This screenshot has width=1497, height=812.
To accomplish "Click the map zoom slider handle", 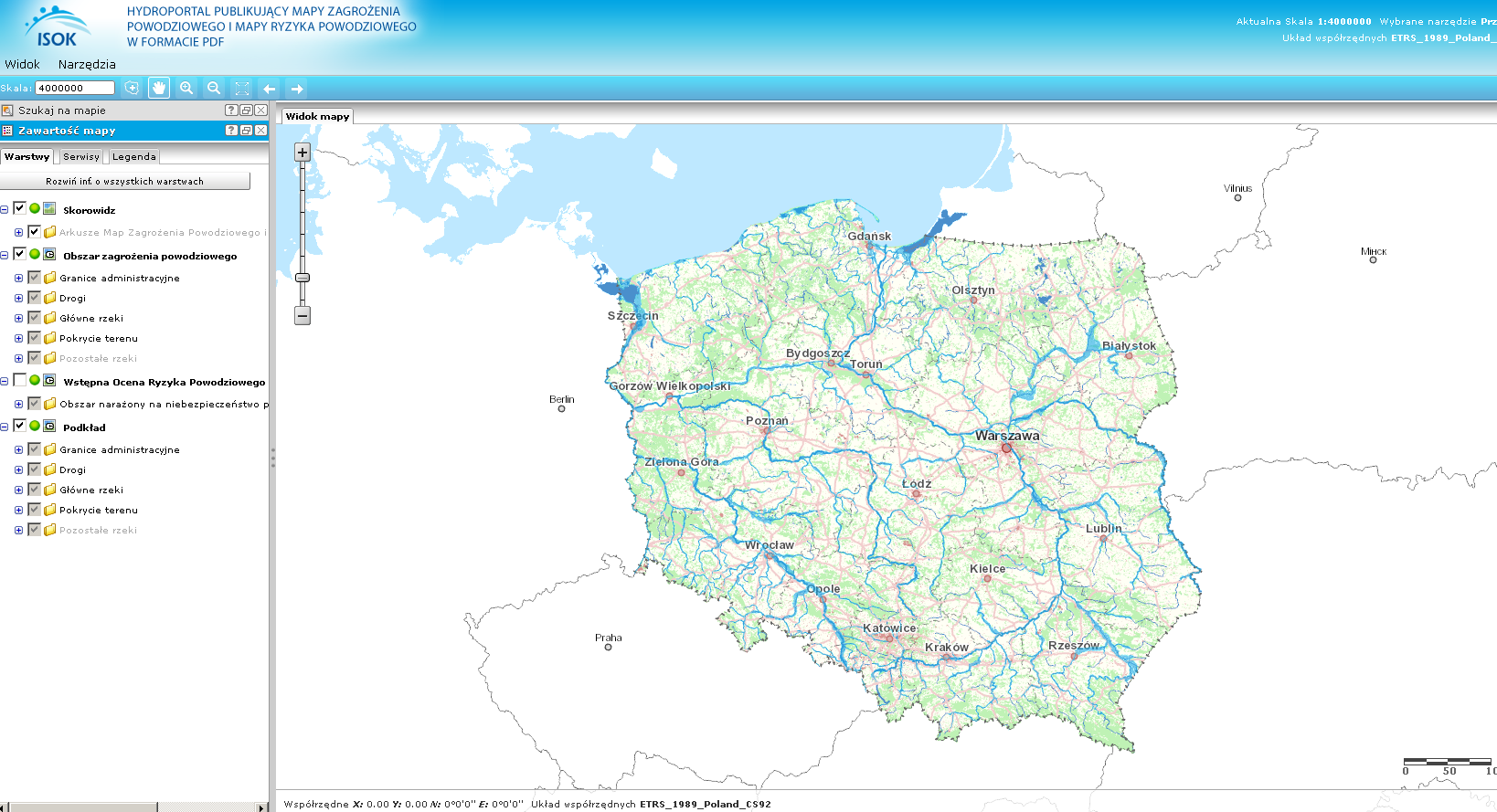I will pos(303,278).
